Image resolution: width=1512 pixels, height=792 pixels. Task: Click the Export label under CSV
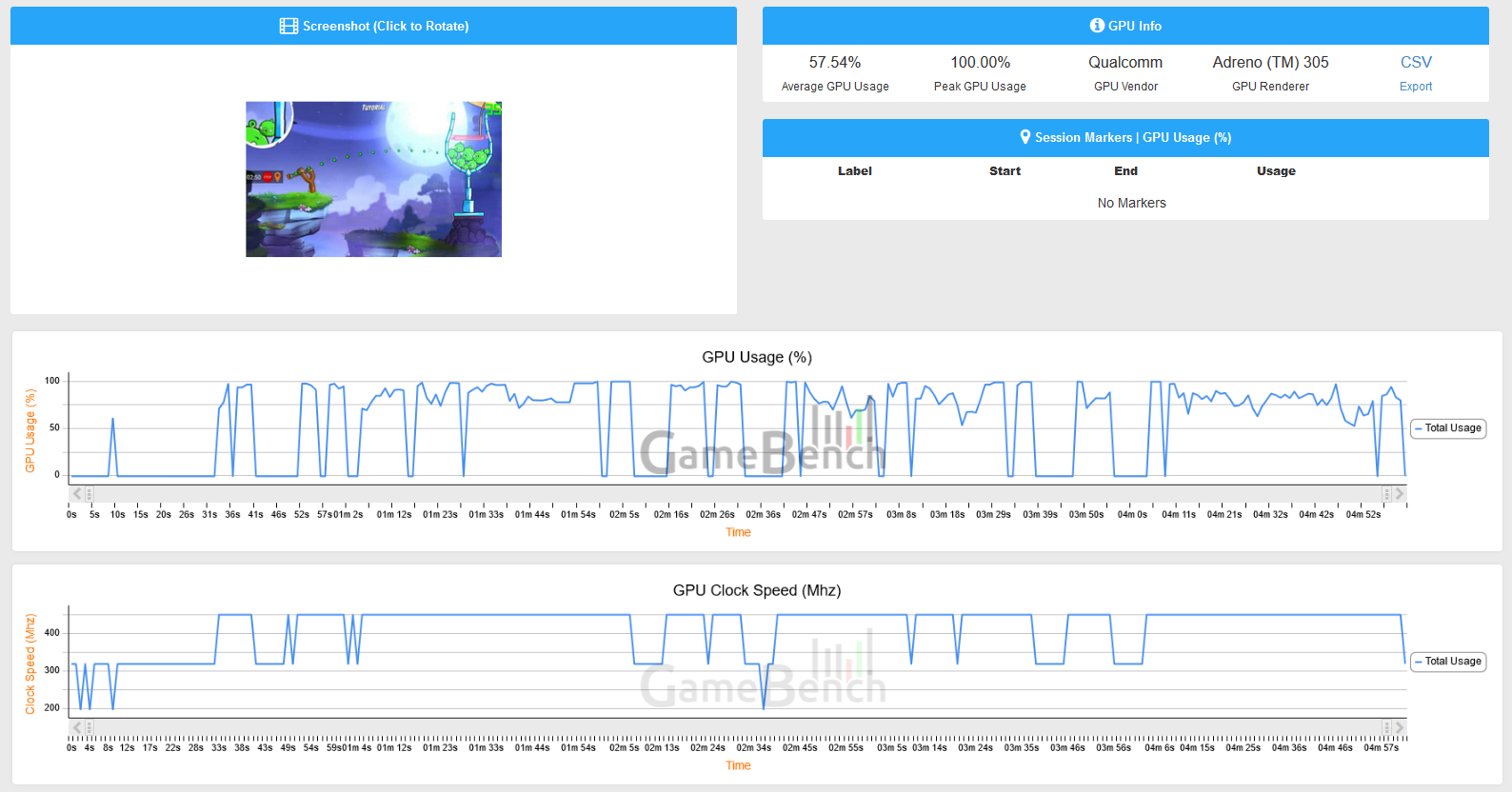click(1416, 87)
